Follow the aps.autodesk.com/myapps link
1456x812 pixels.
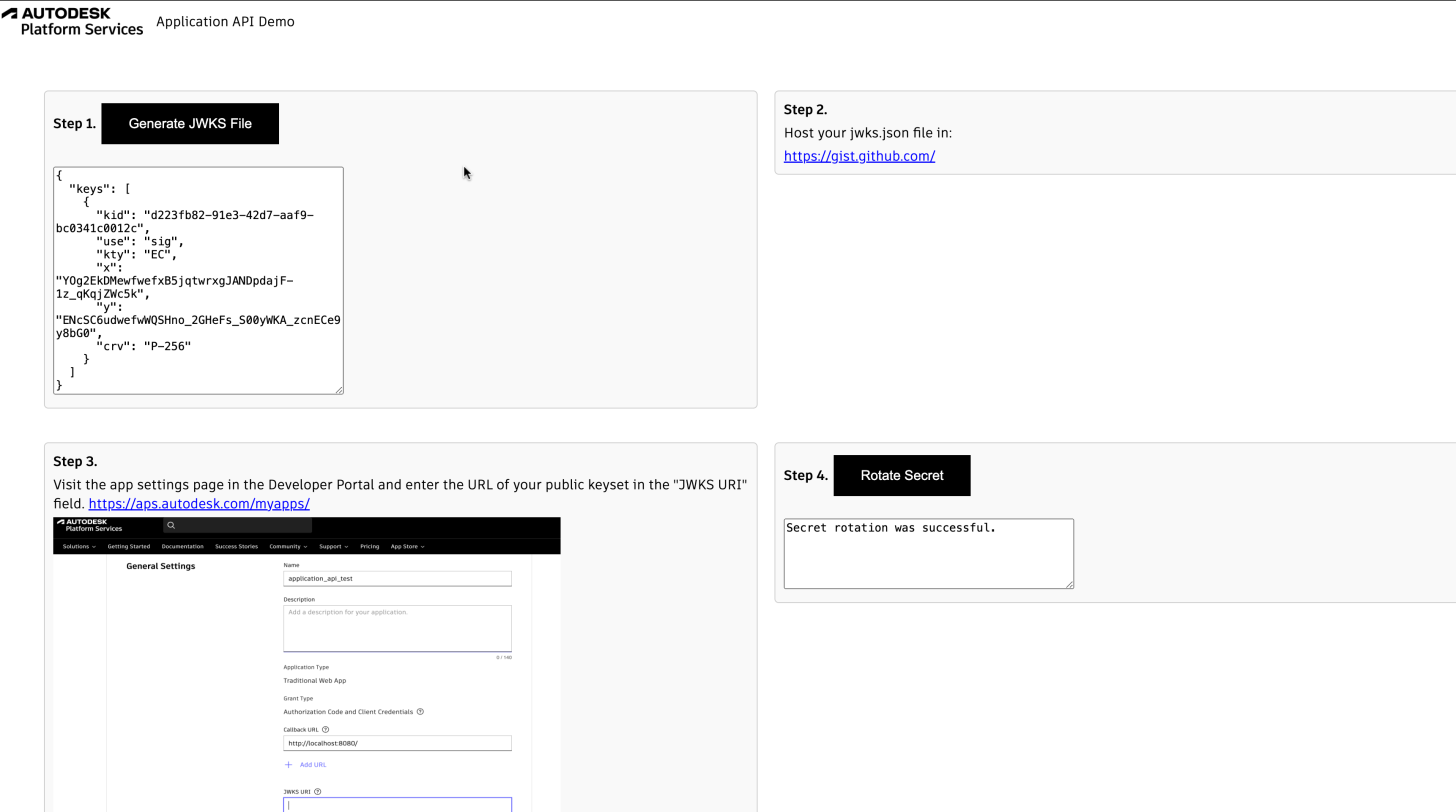(x=198, y=503)
